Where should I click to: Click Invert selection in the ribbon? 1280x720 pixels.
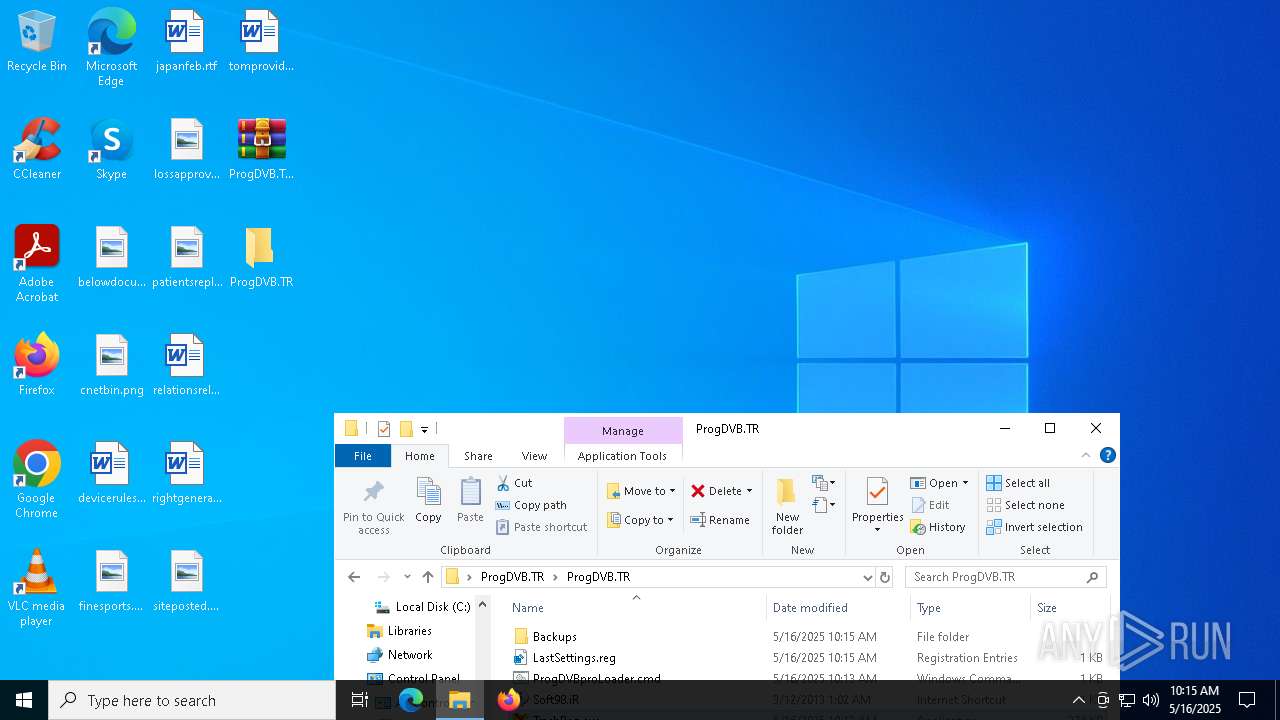tap(1034, 527)
